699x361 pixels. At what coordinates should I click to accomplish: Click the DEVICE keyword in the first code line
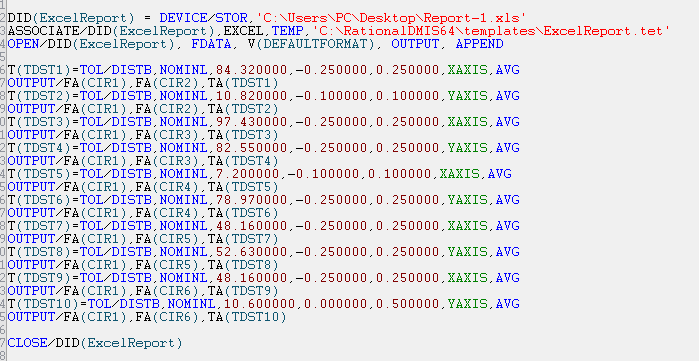[183, 18]
